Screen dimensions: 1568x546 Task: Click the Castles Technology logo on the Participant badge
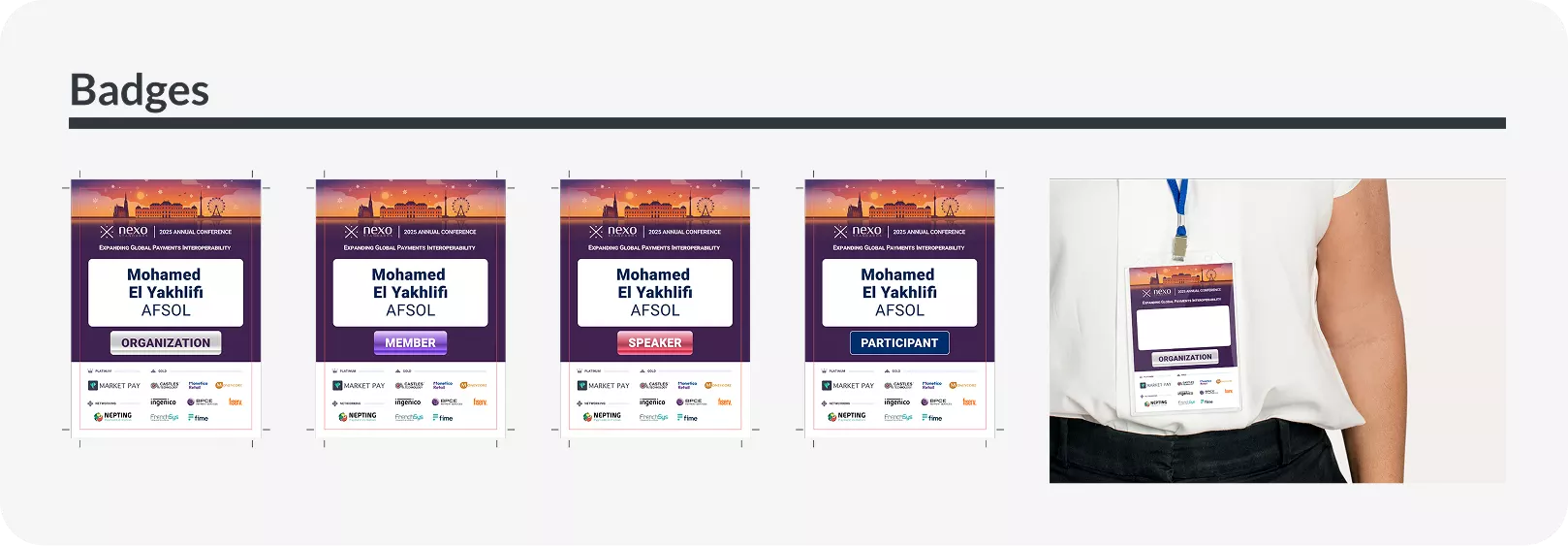pyautogui.click(x=896, y=385)
